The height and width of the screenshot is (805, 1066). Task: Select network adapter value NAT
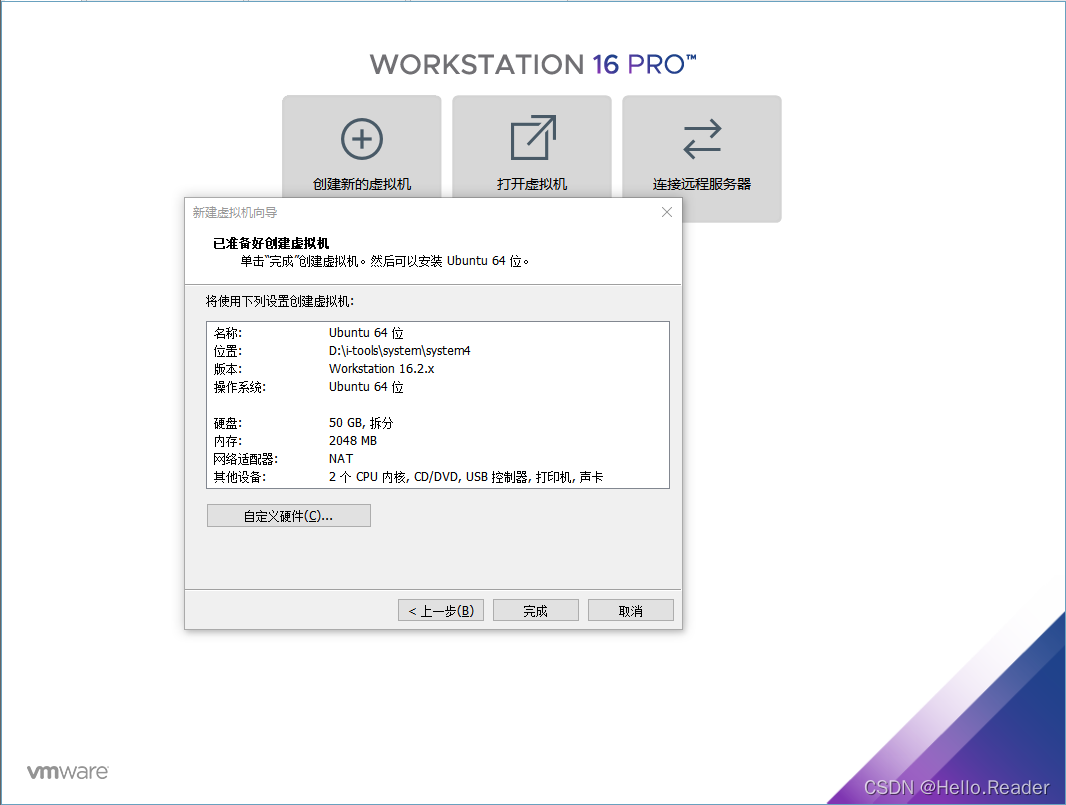tap(341, 459)
